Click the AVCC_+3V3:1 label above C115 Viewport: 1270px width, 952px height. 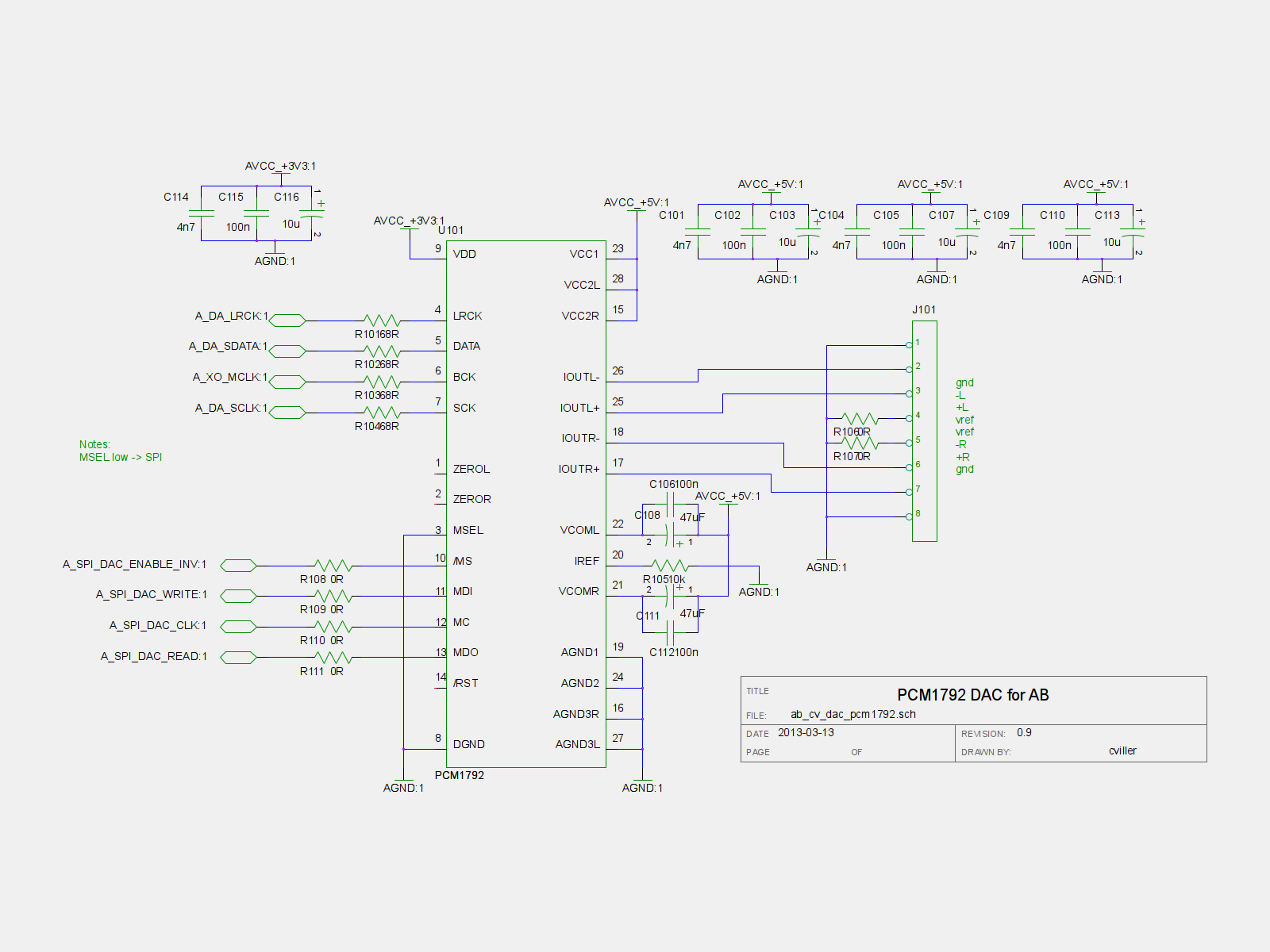click(280, 166)
